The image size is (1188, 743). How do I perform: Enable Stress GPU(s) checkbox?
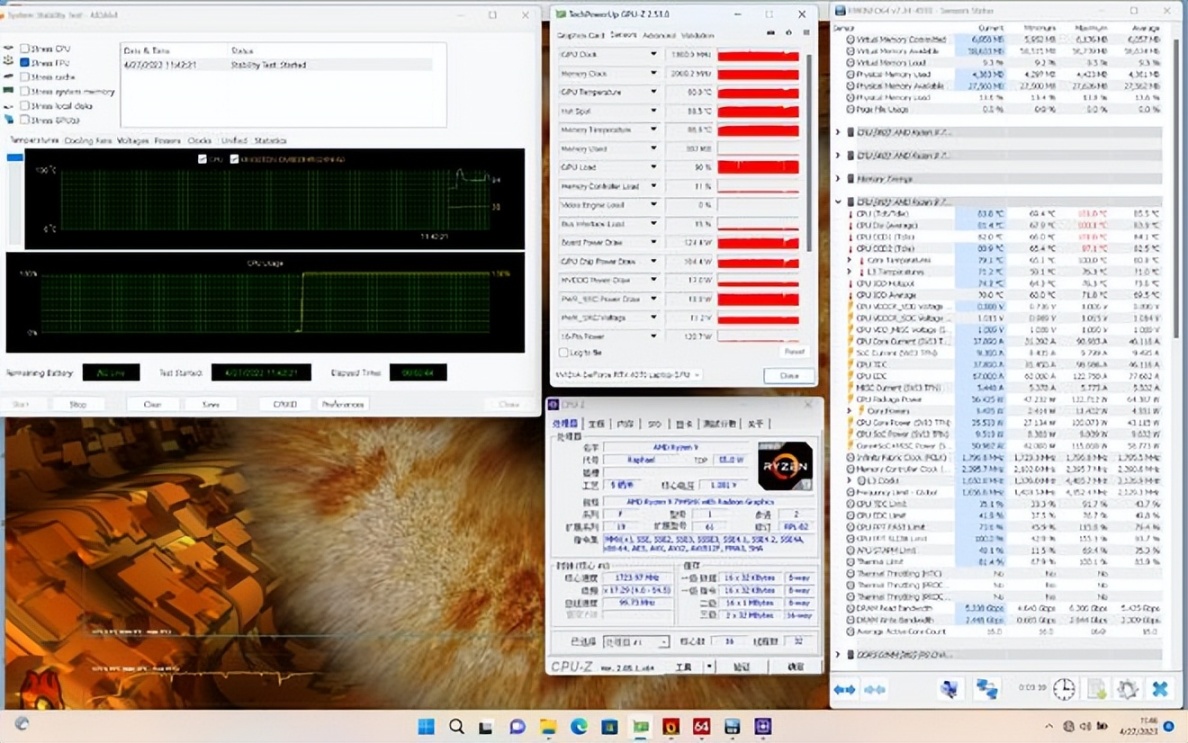[25, 120]
